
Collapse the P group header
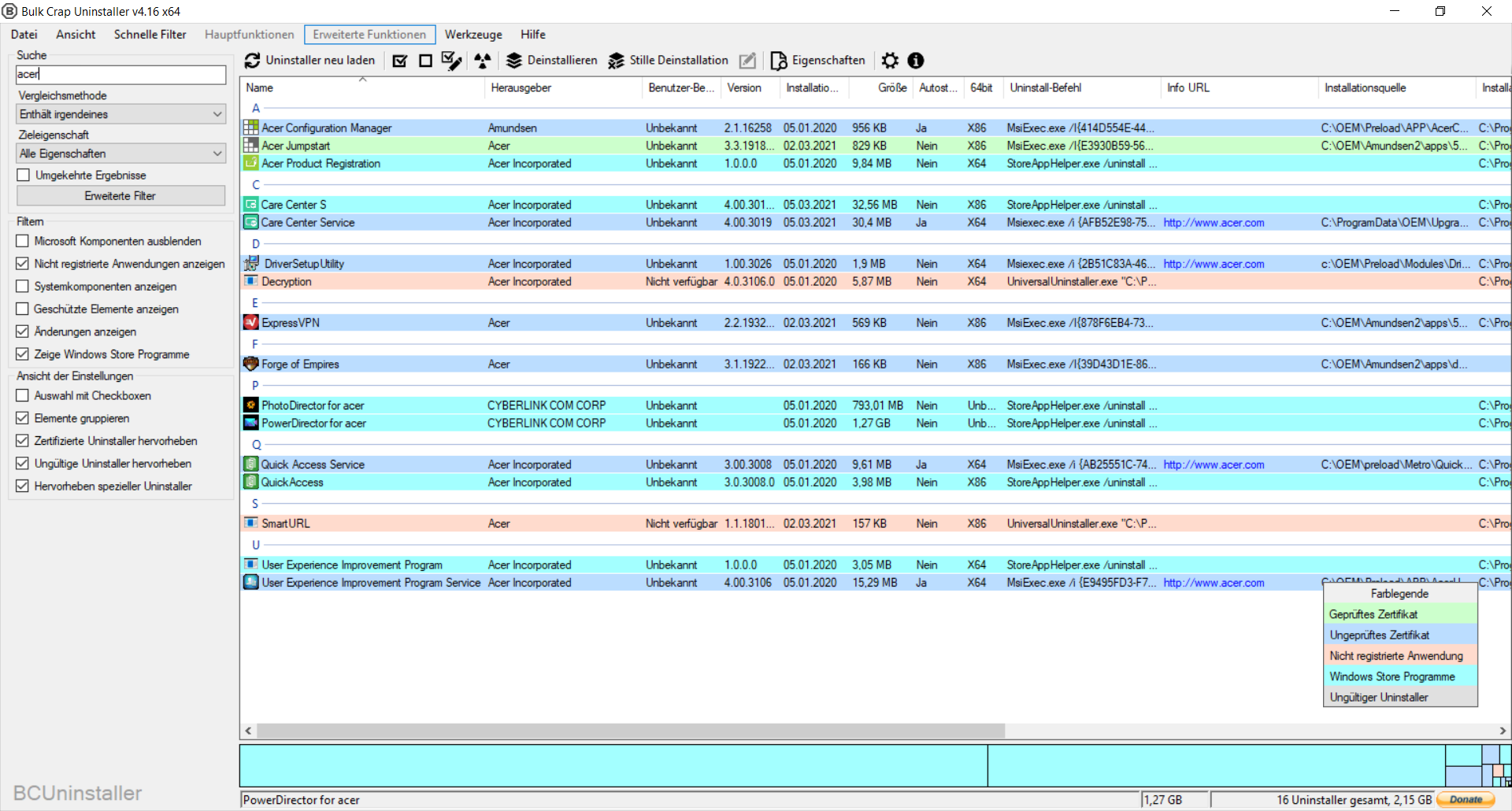(256, 386)
